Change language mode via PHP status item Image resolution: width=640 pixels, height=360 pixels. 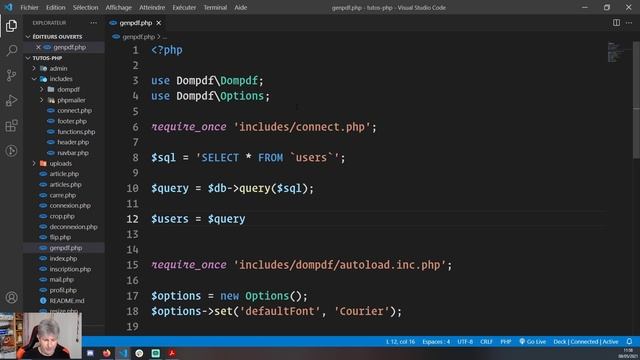(x=506, y=342)
